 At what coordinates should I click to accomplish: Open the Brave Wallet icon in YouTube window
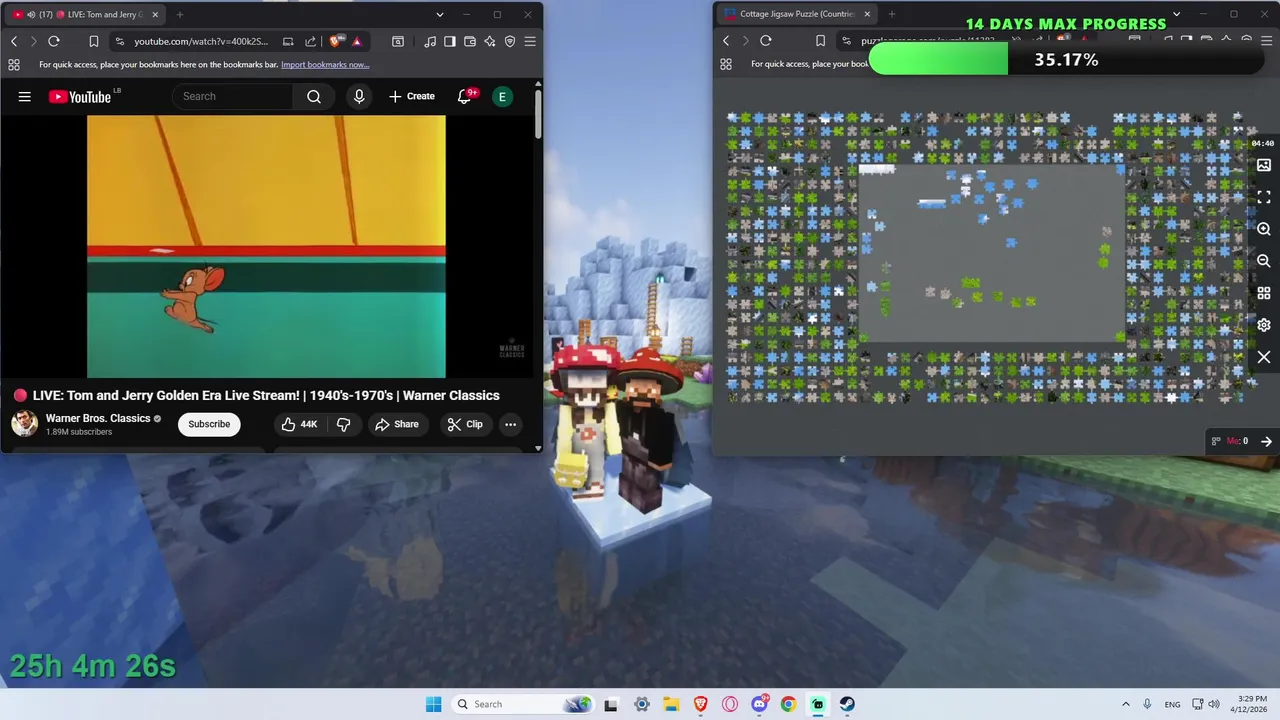[x=470, y=41]
